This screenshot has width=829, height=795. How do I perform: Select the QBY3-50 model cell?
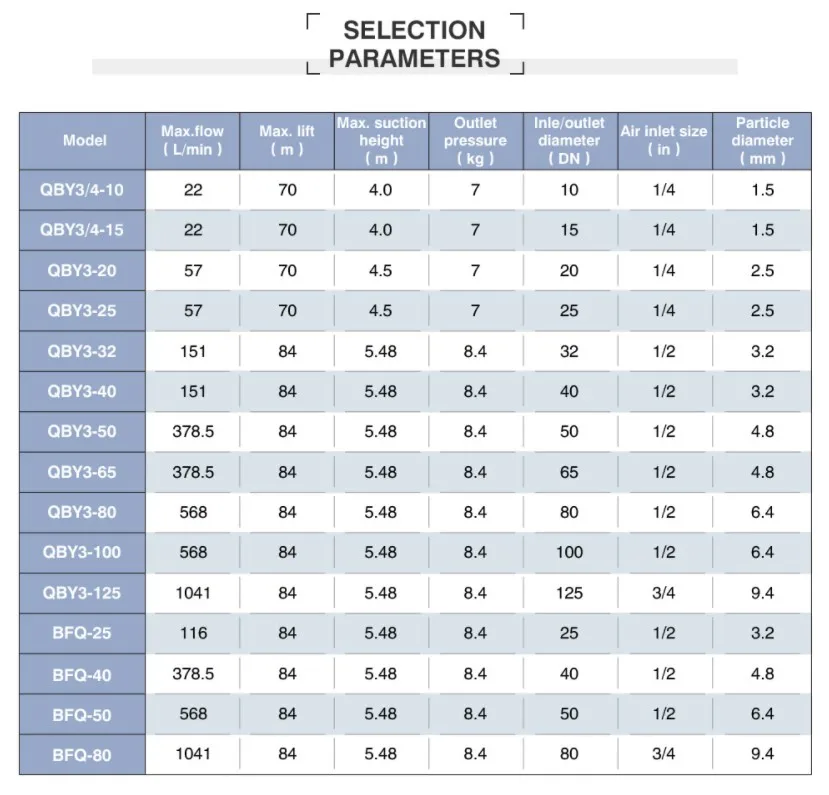point(82,432)
